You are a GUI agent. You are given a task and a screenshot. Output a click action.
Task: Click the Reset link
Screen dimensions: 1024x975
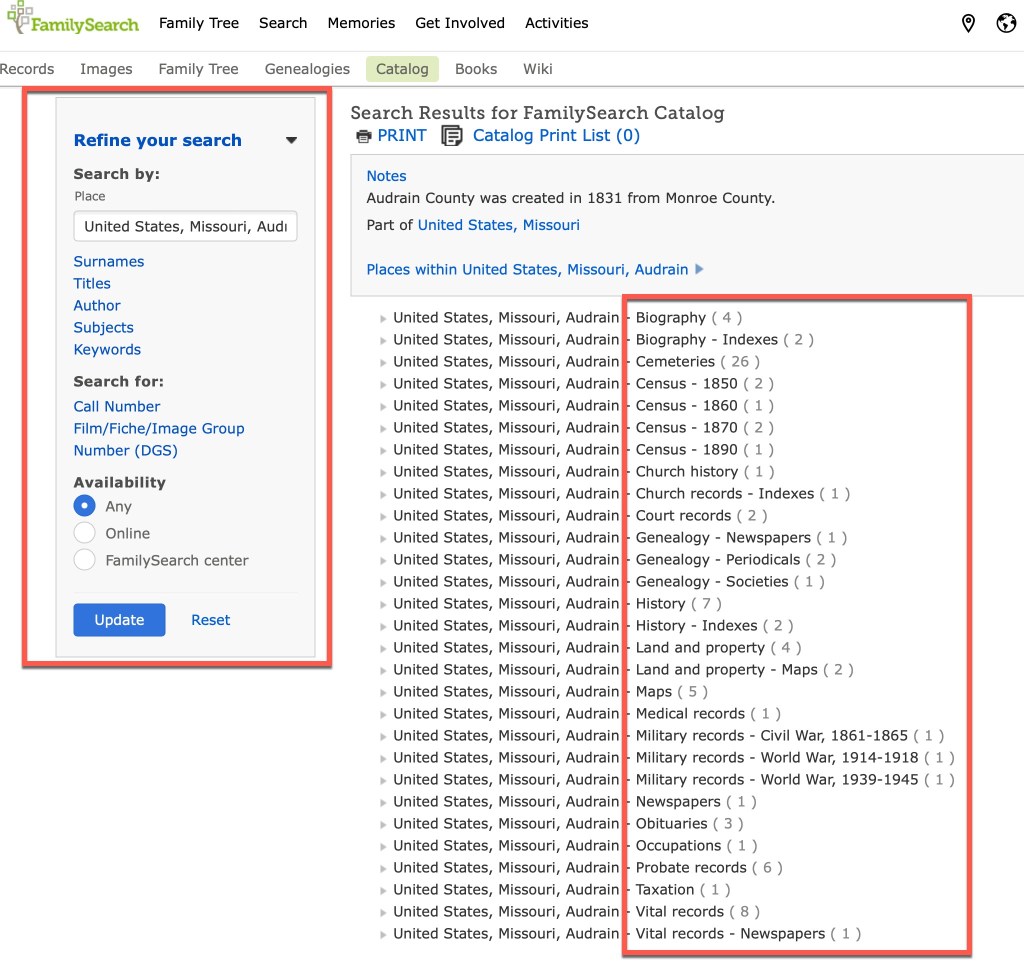tap(210, 620)
